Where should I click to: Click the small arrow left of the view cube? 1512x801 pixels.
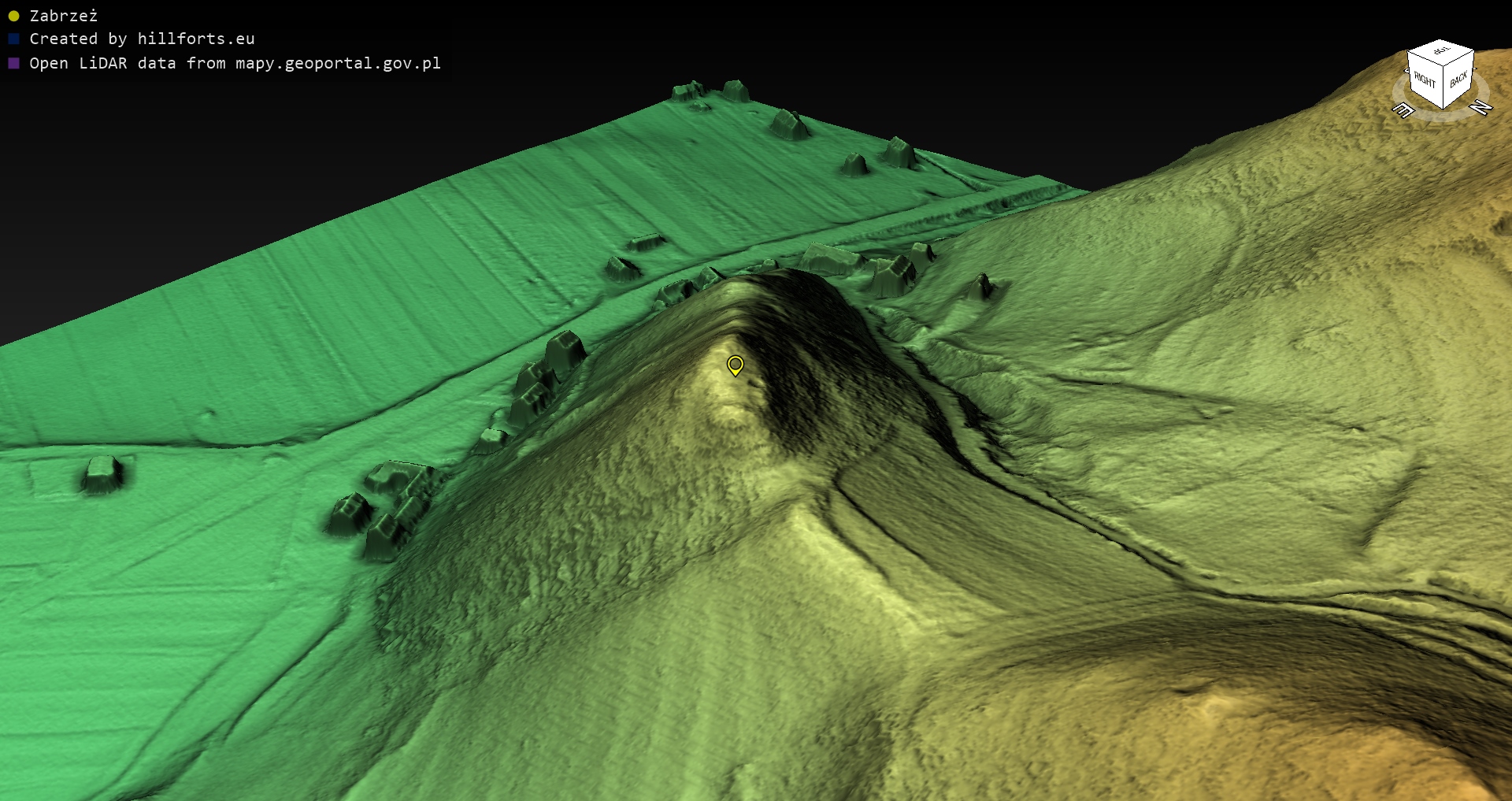[x=1407, y=71]
